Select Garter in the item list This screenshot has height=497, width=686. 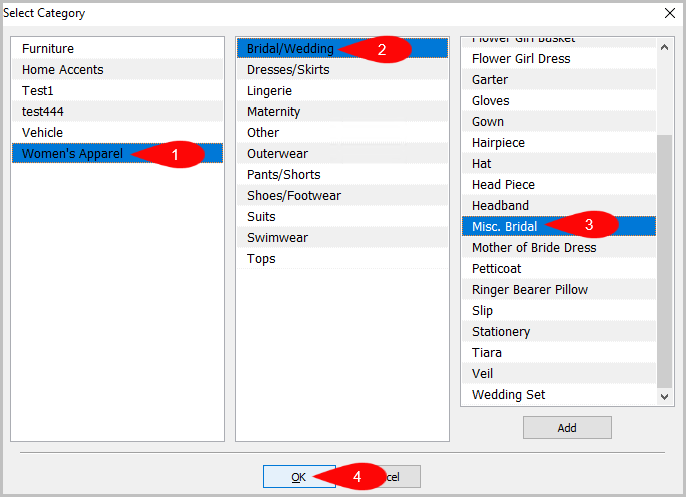click(559, 79)
